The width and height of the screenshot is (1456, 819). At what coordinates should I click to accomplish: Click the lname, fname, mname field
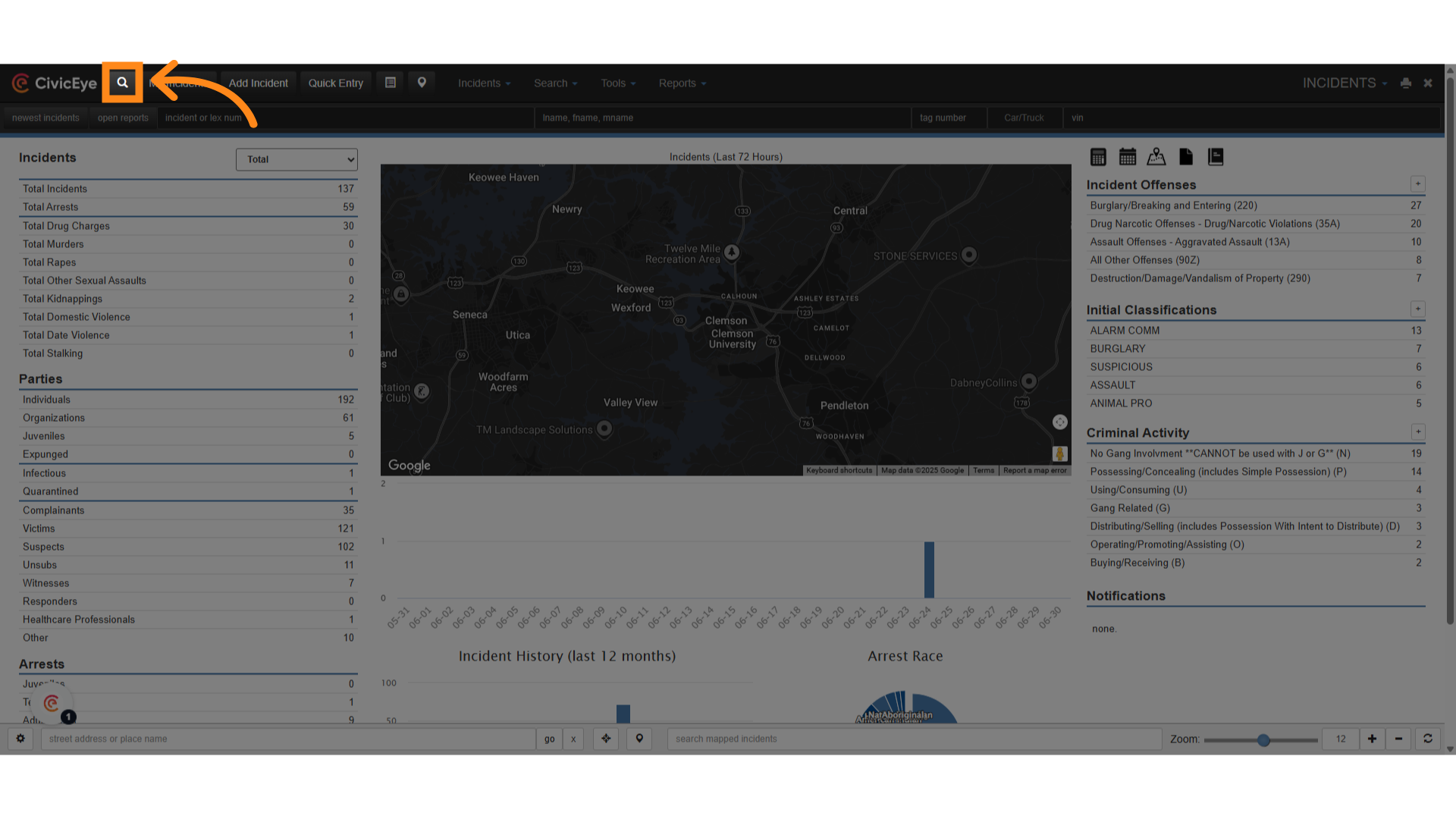coord(723,118)
